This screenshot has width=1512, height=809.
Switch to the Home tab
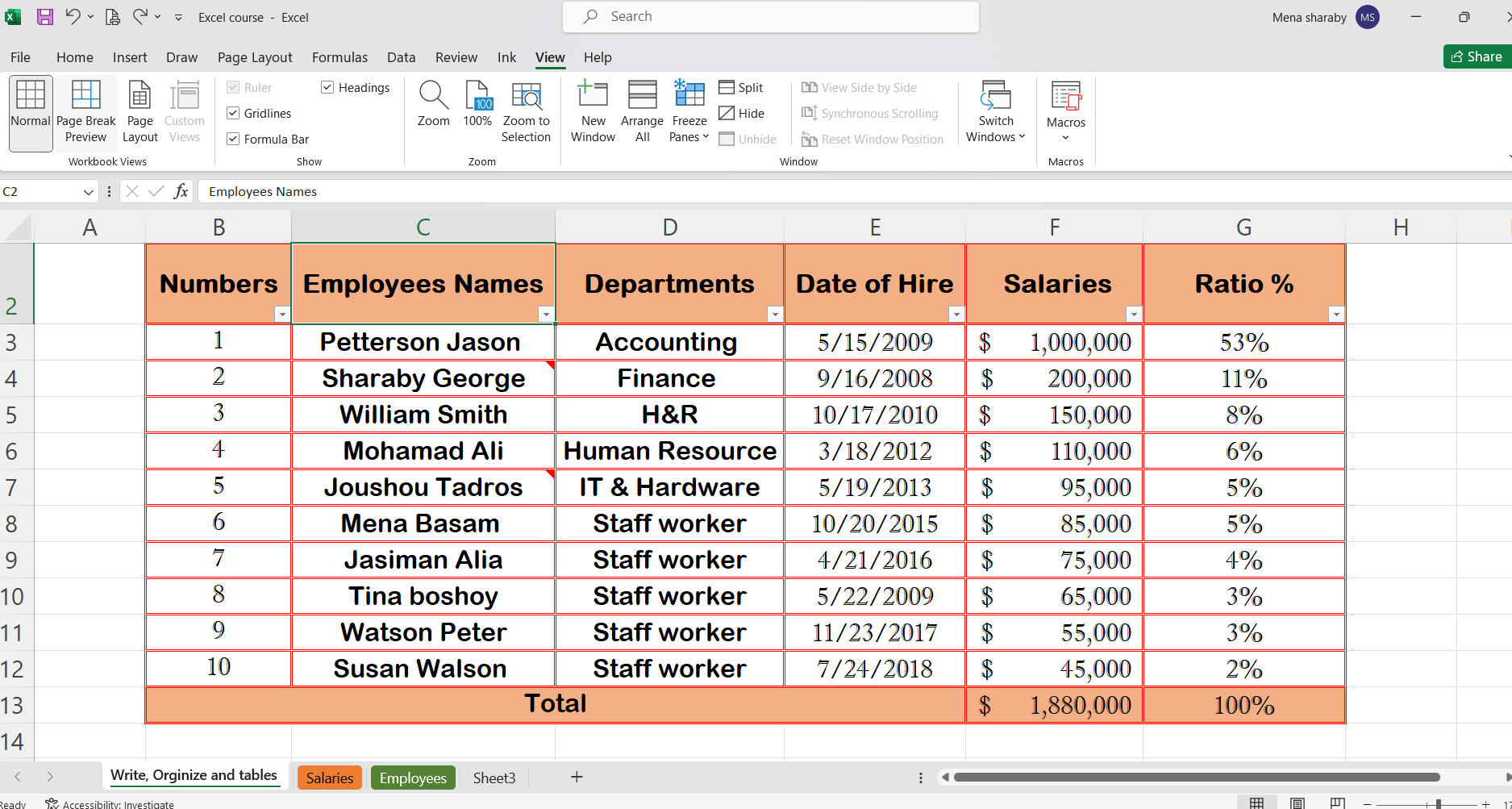pyautogui.click(x=75, y=57)
